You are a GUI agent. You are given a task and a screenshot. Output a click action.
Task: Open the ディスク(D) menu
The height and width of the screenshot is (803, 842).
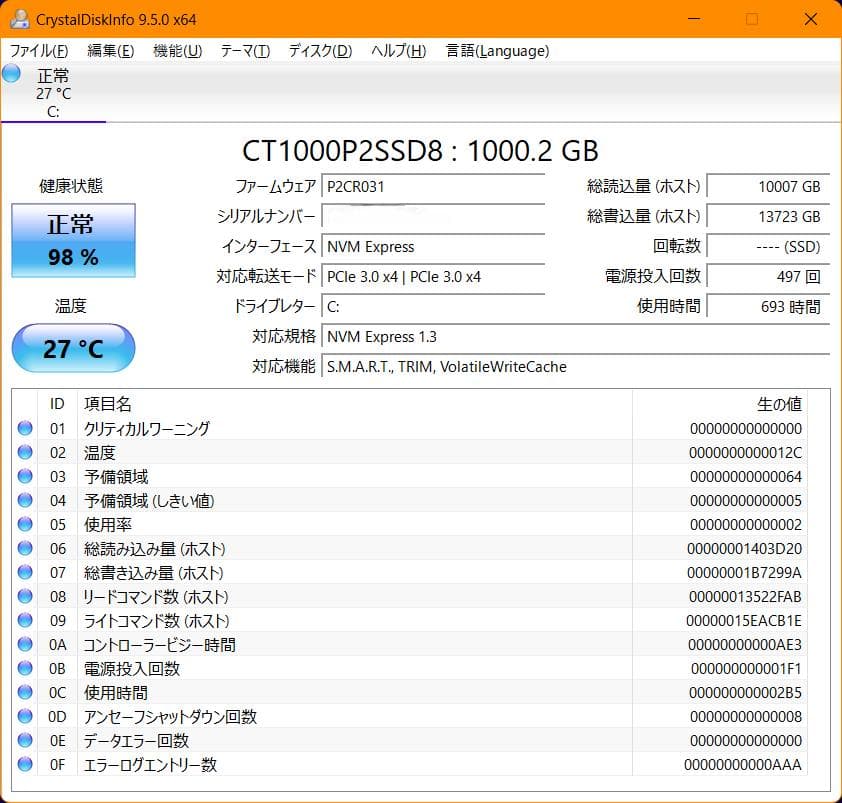click(x=318, y=51)
